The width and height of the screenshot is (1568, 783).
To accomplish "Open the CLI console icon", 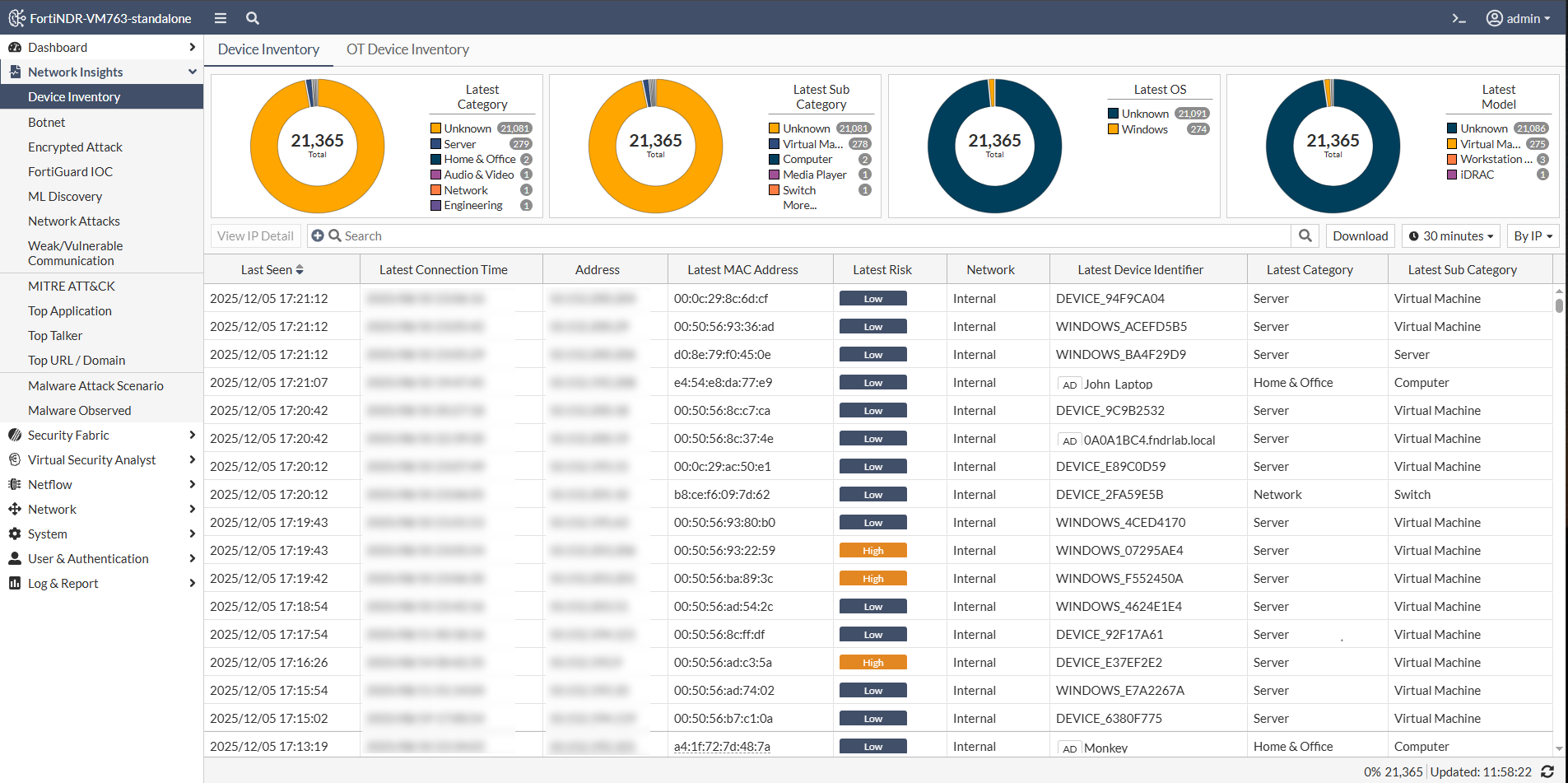I will 1459,18.
